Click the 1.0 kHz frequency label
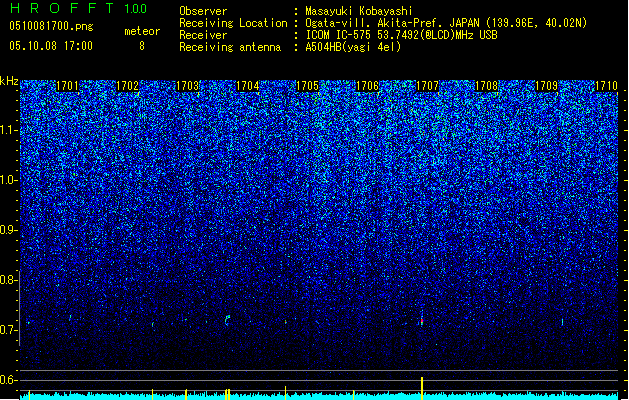The image size is (629, 400). click(x=9, y=180)
